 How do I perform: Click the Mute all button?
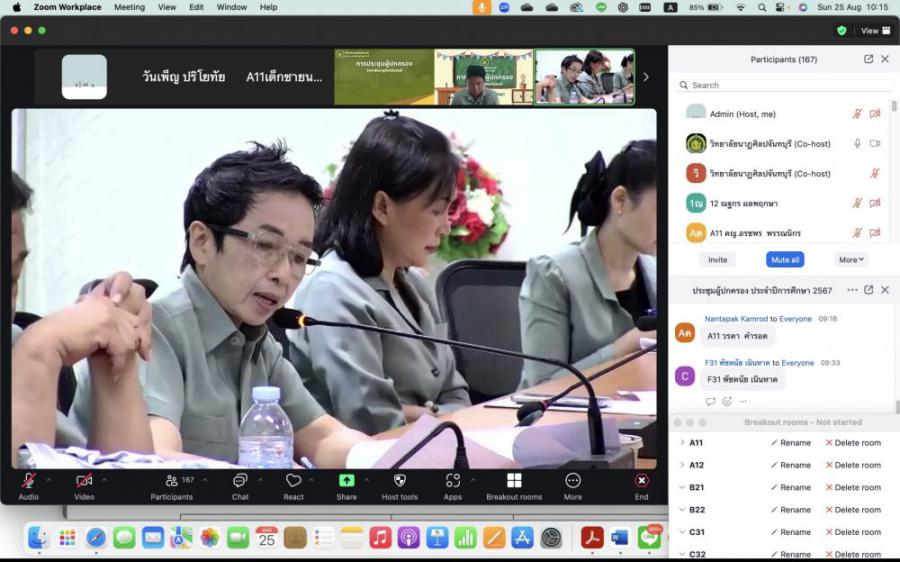[785, 259]
